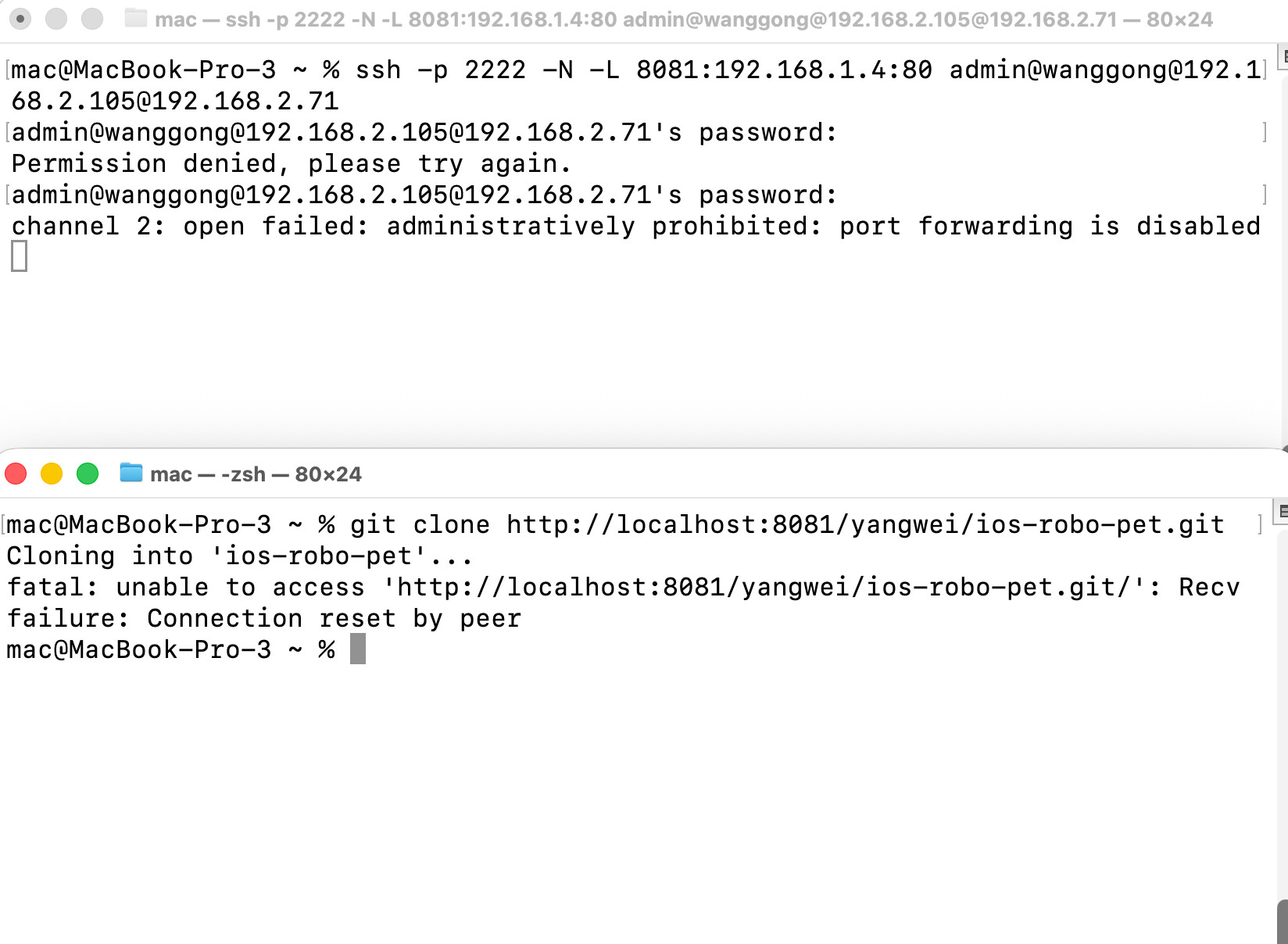Screen dimensions: 1288x944
Task: Click the blue folder icon in zsh title bar
Action: coord(131,474)
